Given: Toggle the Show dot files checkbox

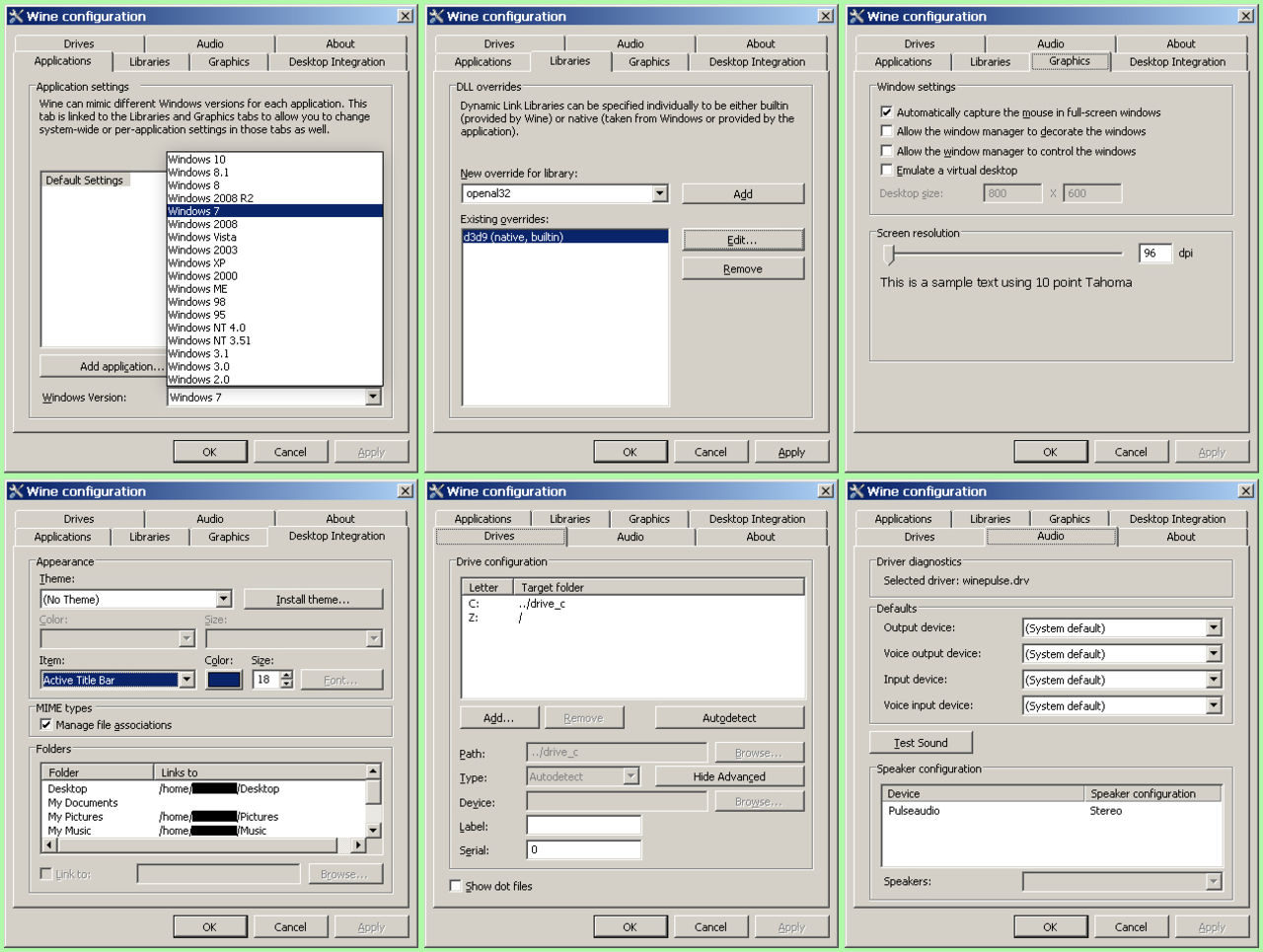Looking at the screenshot, I should point(456,886).
